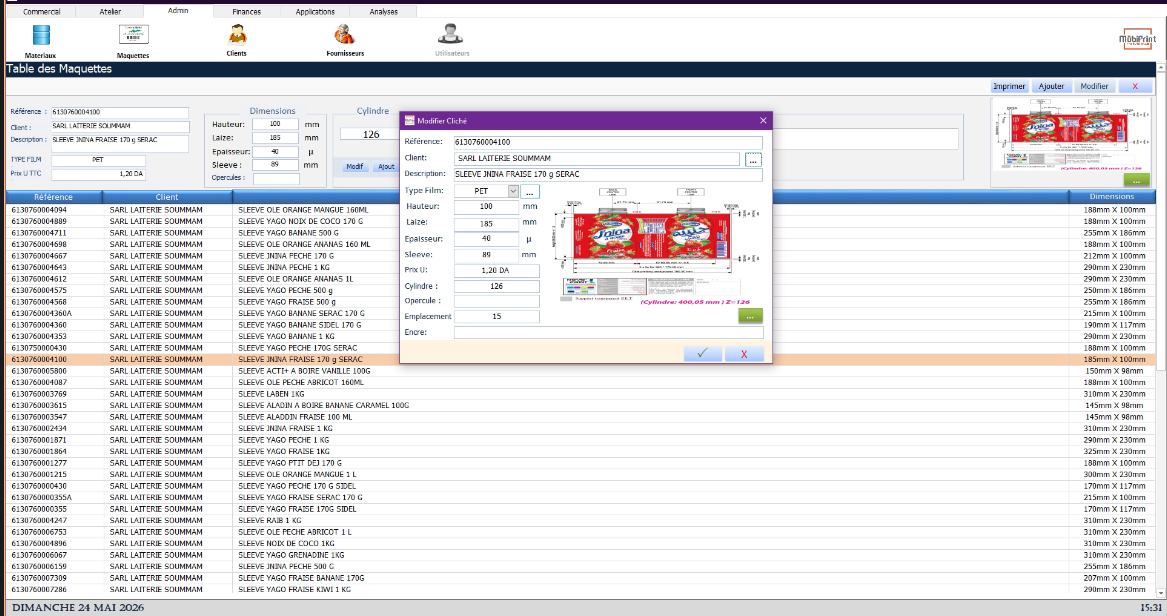This screenshot has width=1167, height=616.
Task: Click the Modif button in Cylindre panel
Action: pos(354,167)
